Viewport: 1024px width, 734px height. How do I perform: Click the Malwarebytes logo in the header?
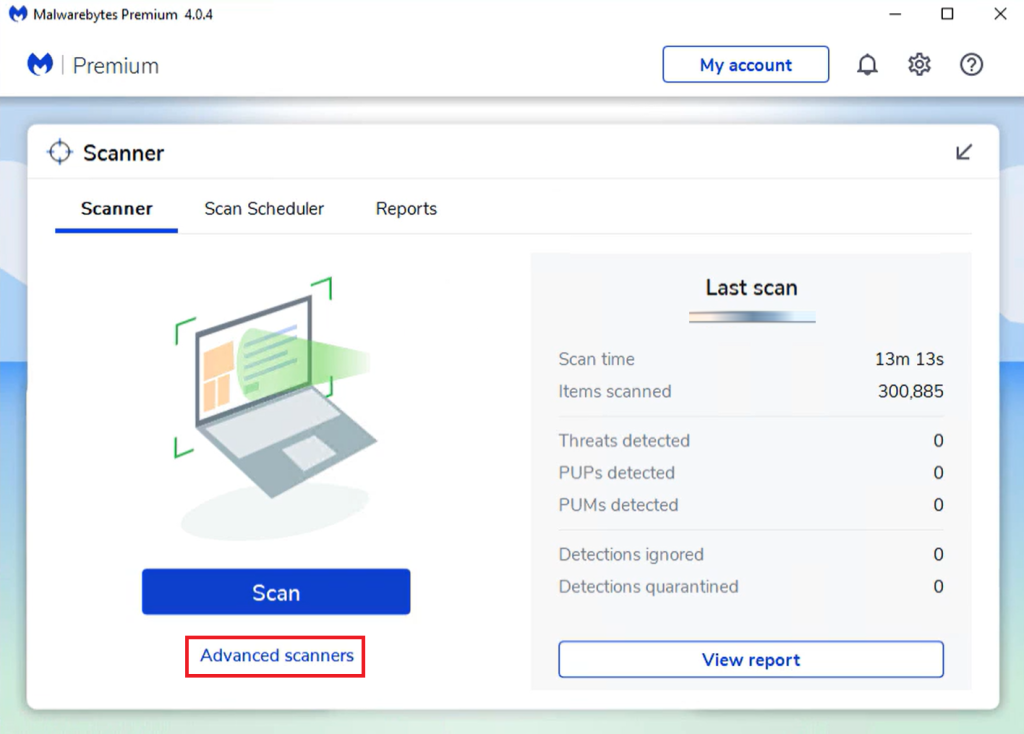(40, 64)
